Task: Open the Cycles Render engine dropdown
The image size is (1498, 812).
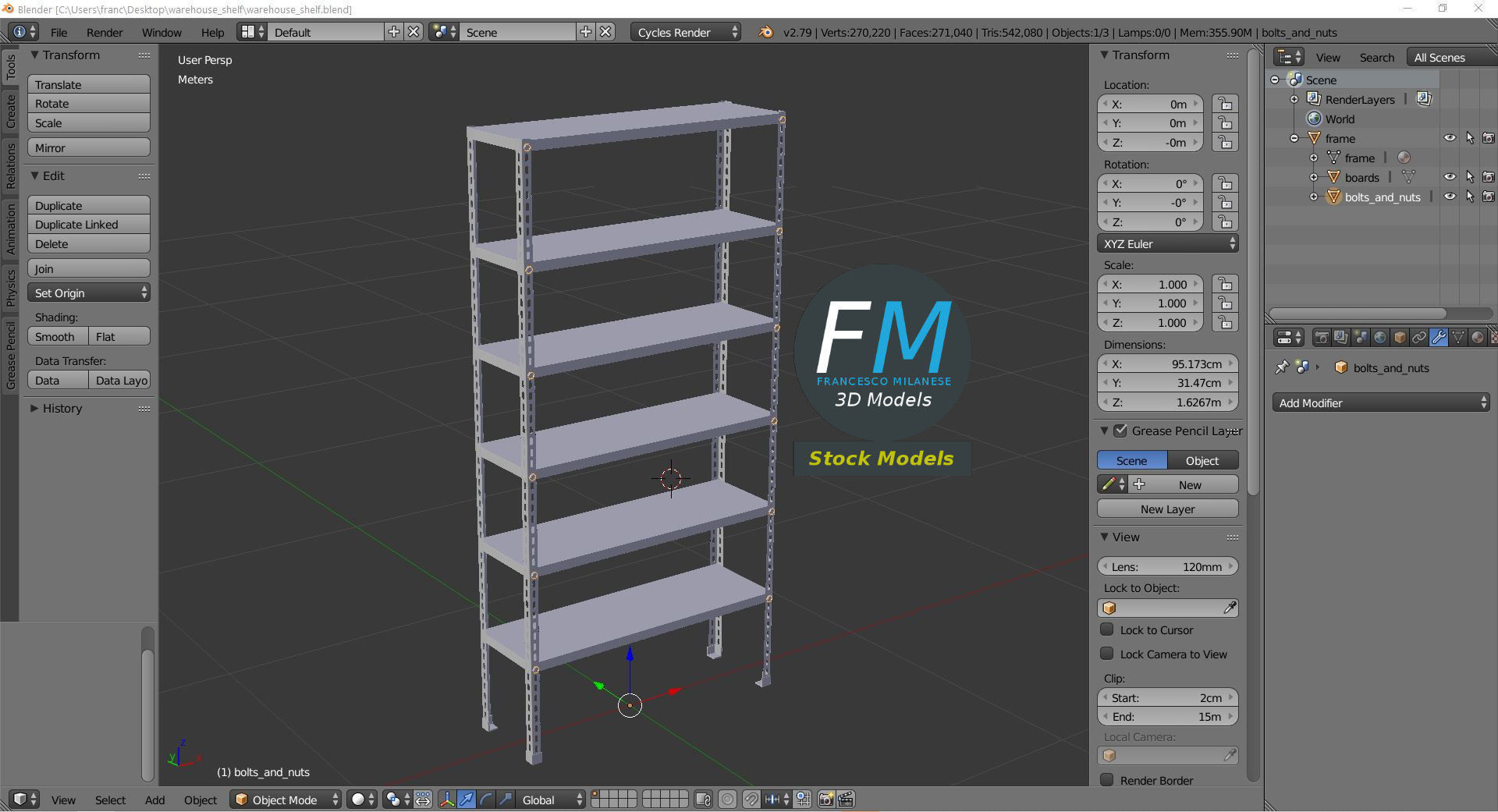Action: click(686, 32)
